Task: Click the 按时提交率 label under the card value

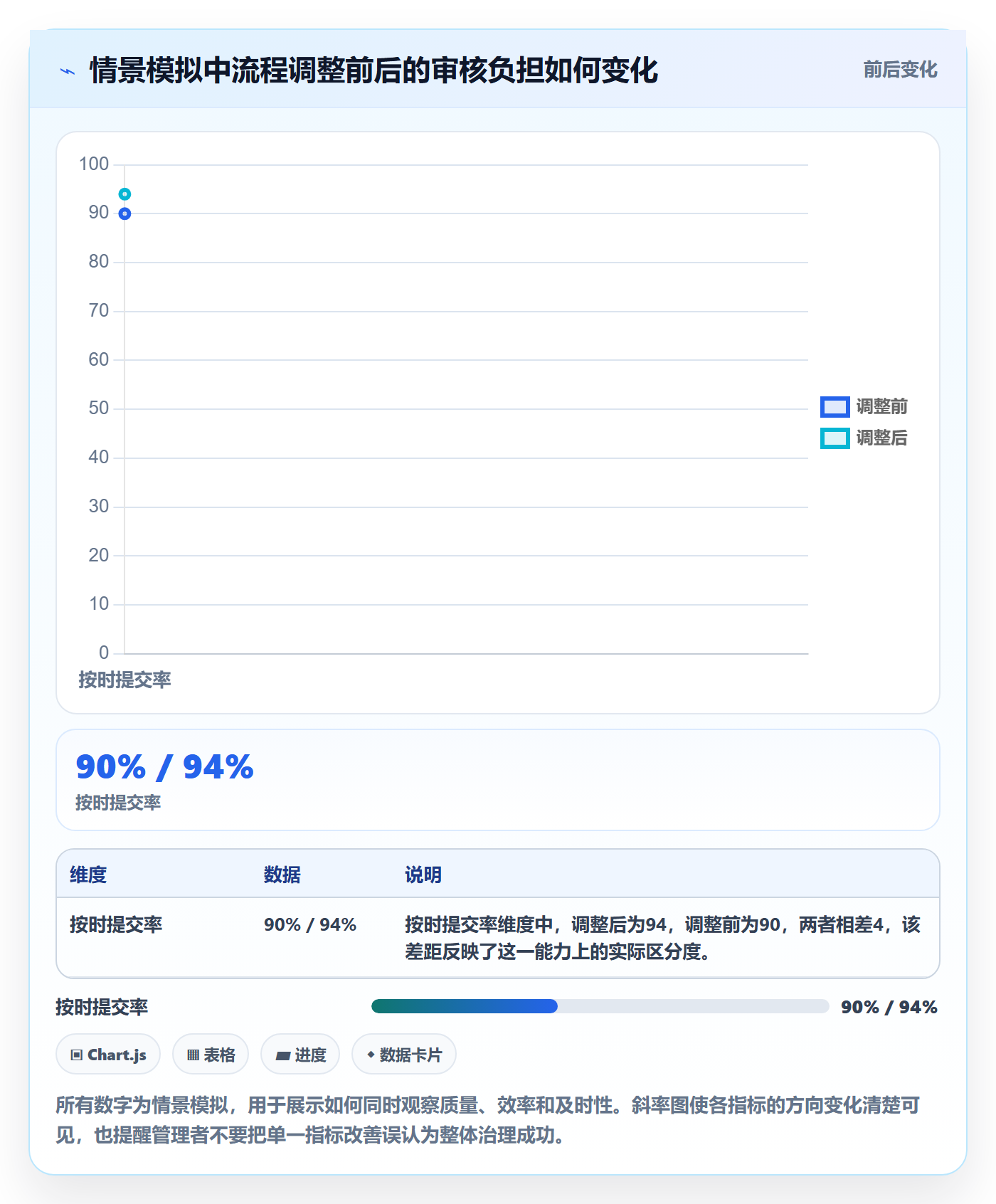Action: coord(118,803)
